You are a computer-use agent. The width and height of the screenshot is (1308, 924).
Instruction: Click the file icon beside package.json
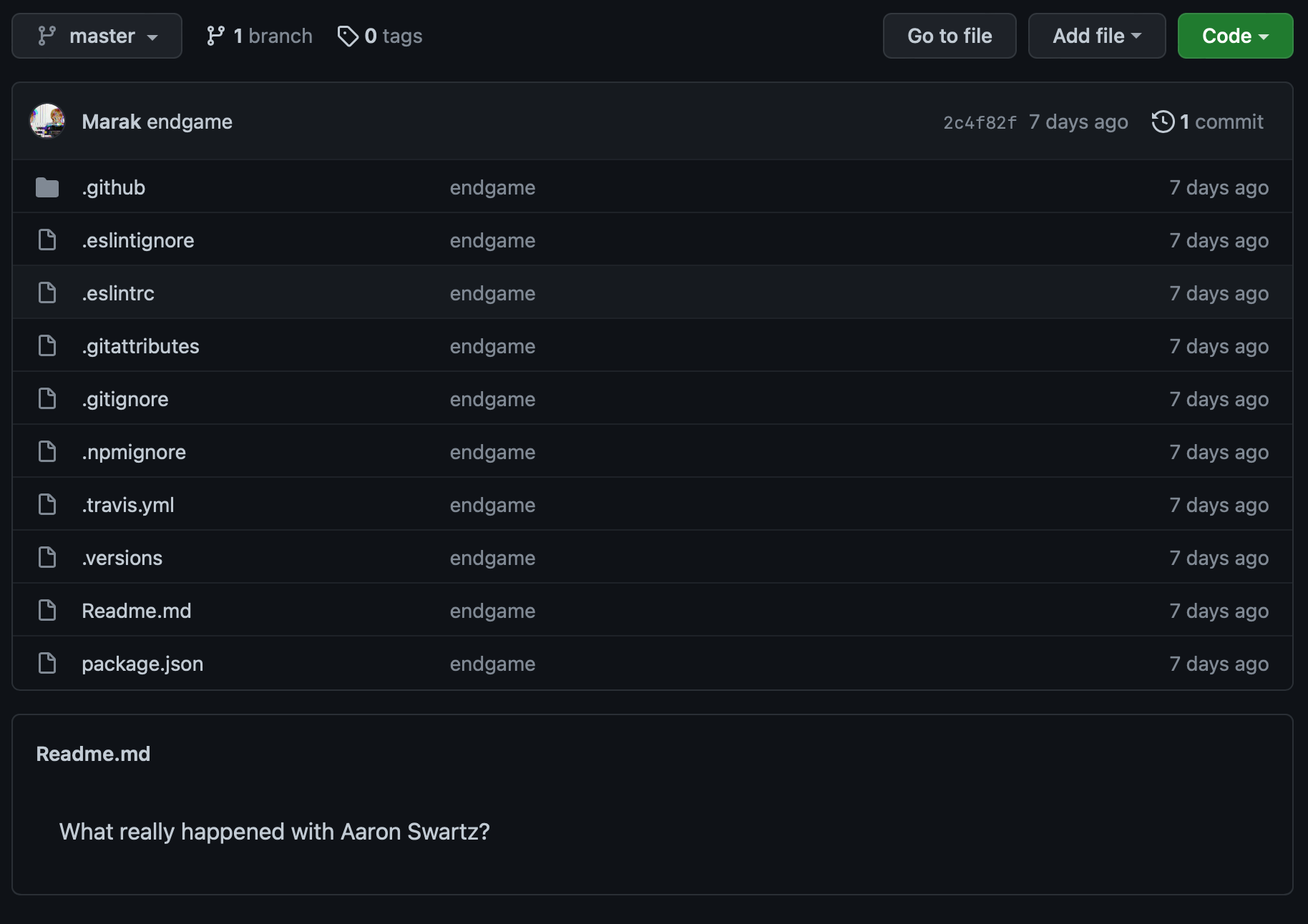pyautogui.click(x=47, y=664)
